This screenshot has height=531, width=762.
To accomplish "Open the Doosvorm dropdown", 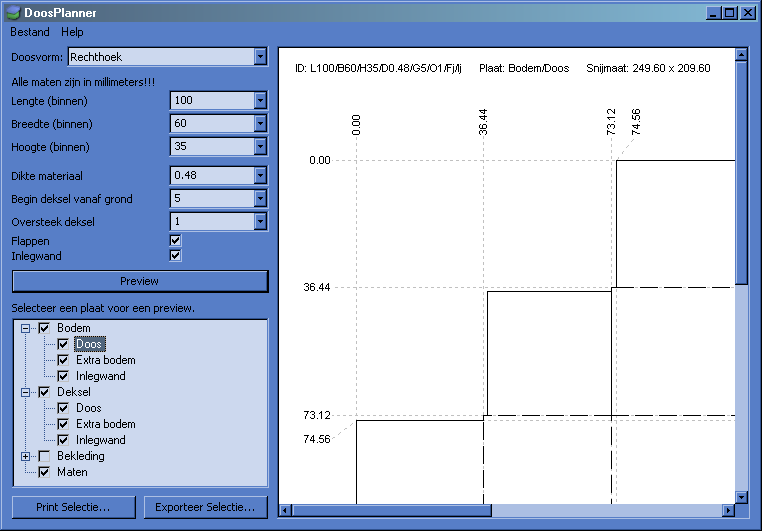I will click(260, 57).
